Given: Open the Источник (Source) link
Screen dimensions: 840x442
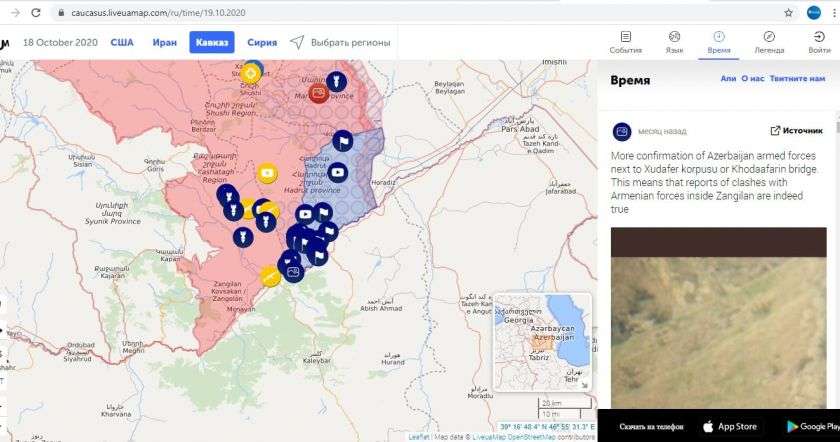Looking at the screenshot, I should (x=796, y=130).
